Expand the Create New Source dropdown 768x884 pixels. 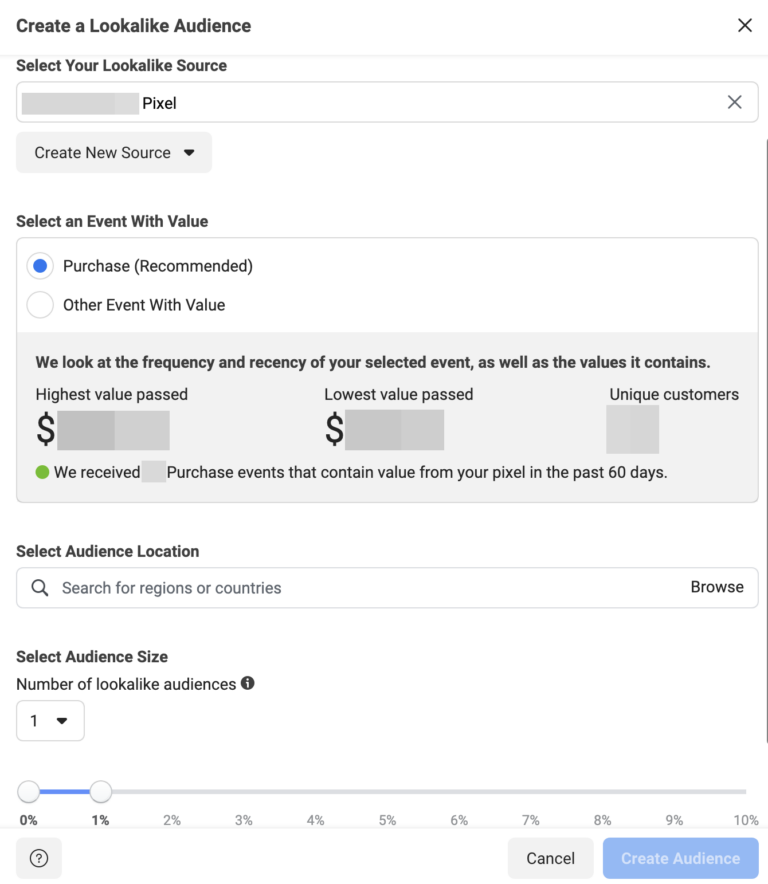113,152
